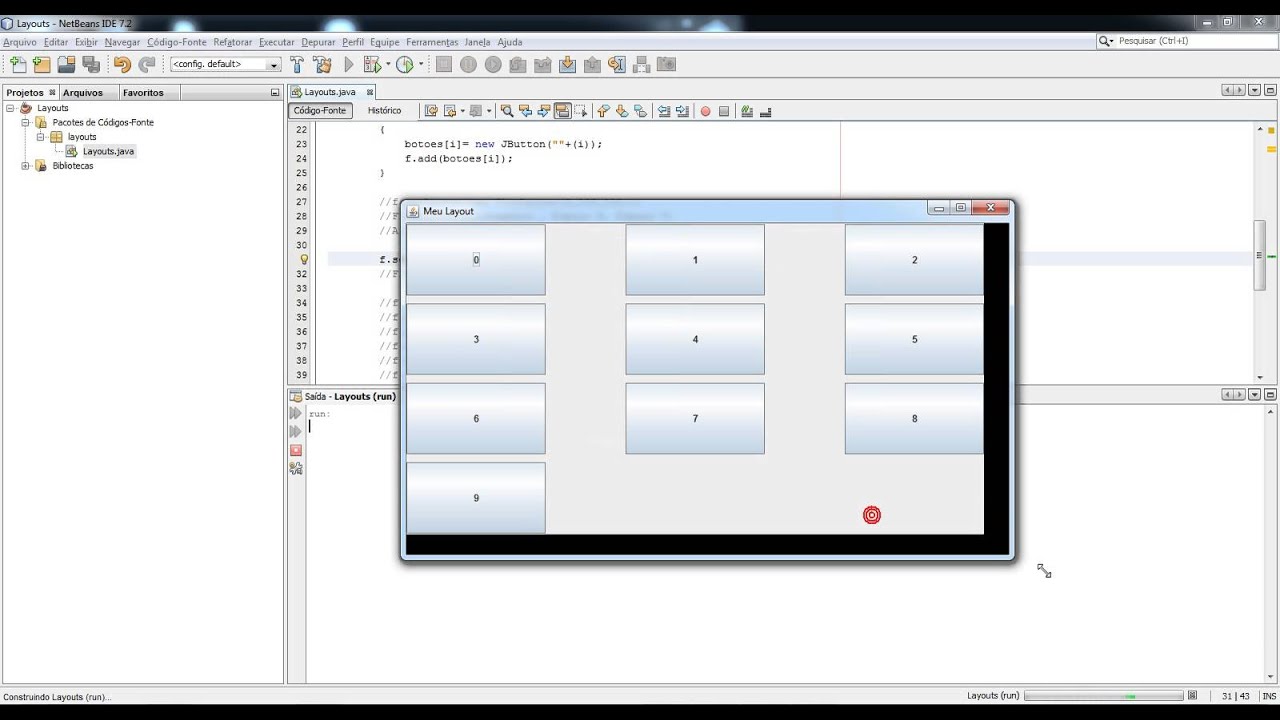Minimize the Projetos panel group
Screen dimensions: 1280x720
(x=275, y=92)
